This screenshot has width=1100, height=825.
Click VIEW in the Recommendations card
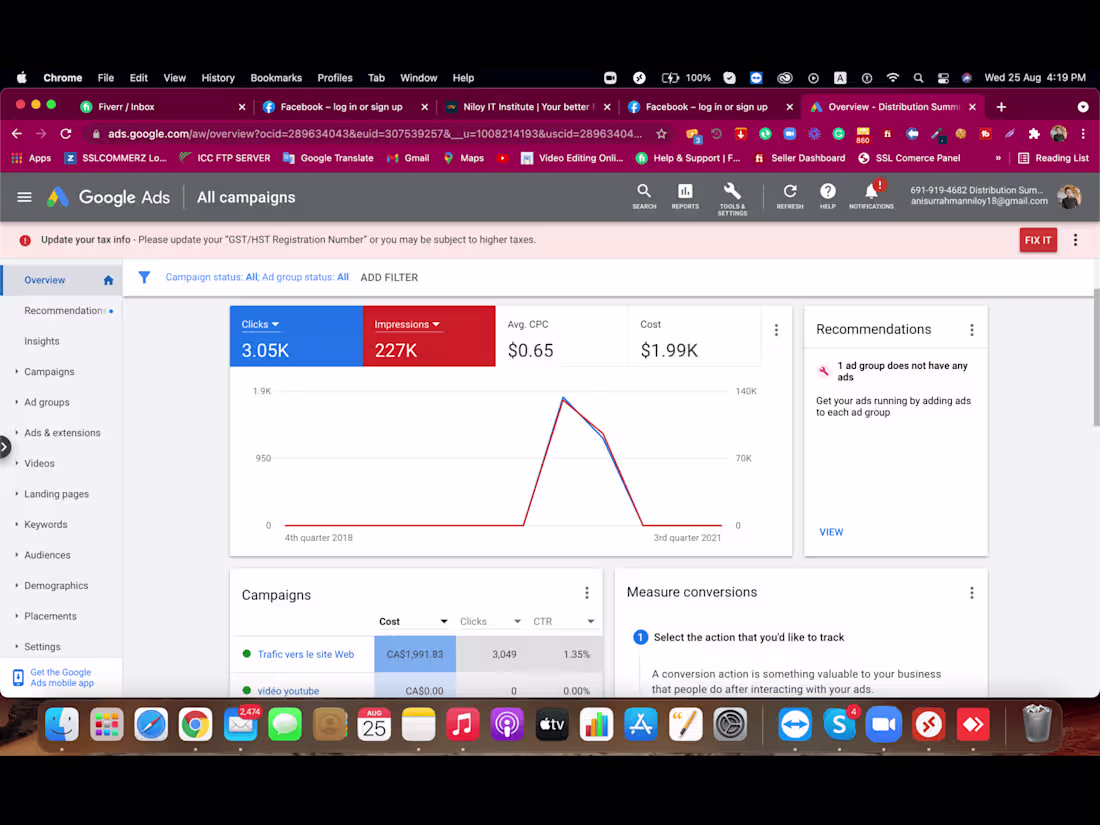tap(831, 531)
